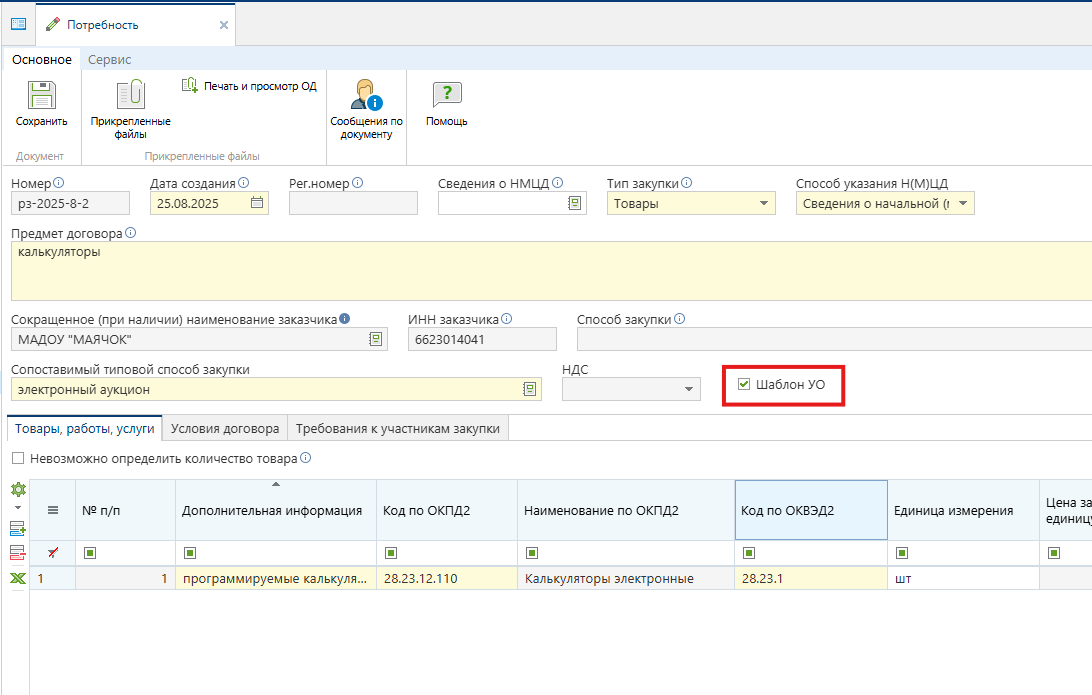Screen dimensions: 1092x695
Task: Open Товары, работы, услуги tab
Action: coord(84,428)
